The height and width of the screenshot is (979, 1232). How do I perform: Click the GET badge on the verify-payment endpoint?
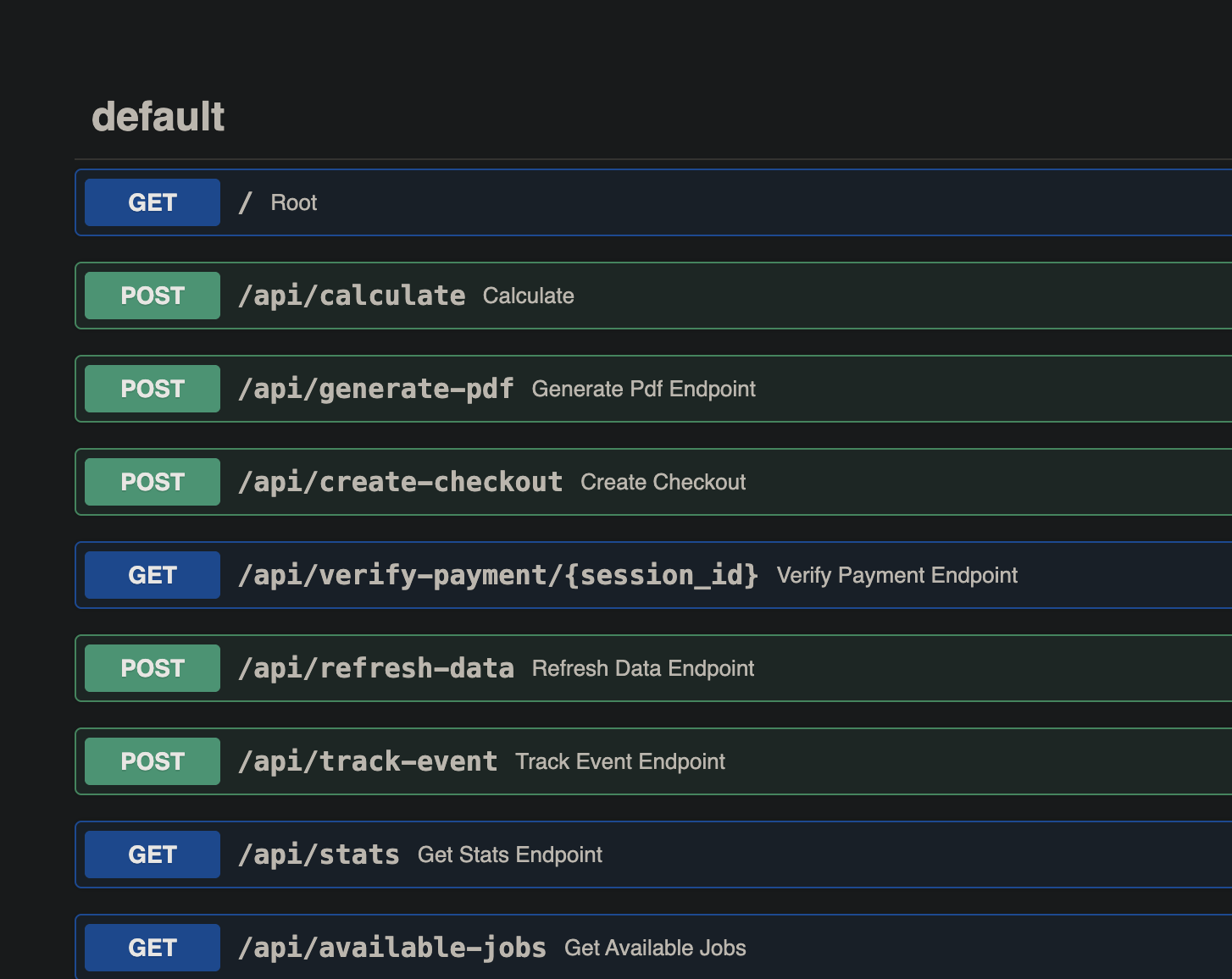point(152,574)
